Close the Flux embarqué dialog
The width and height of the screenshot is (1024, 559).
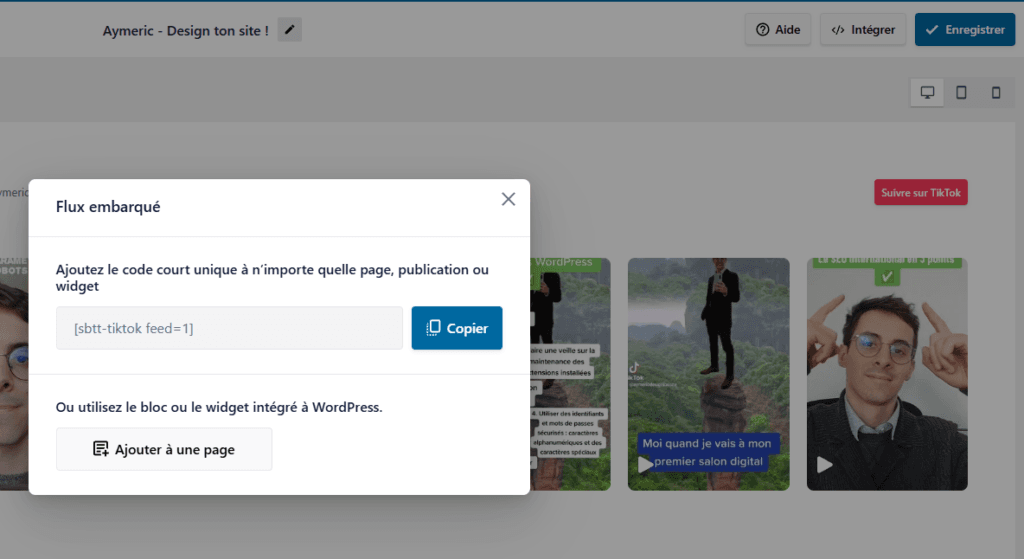(x=508, y=199)
